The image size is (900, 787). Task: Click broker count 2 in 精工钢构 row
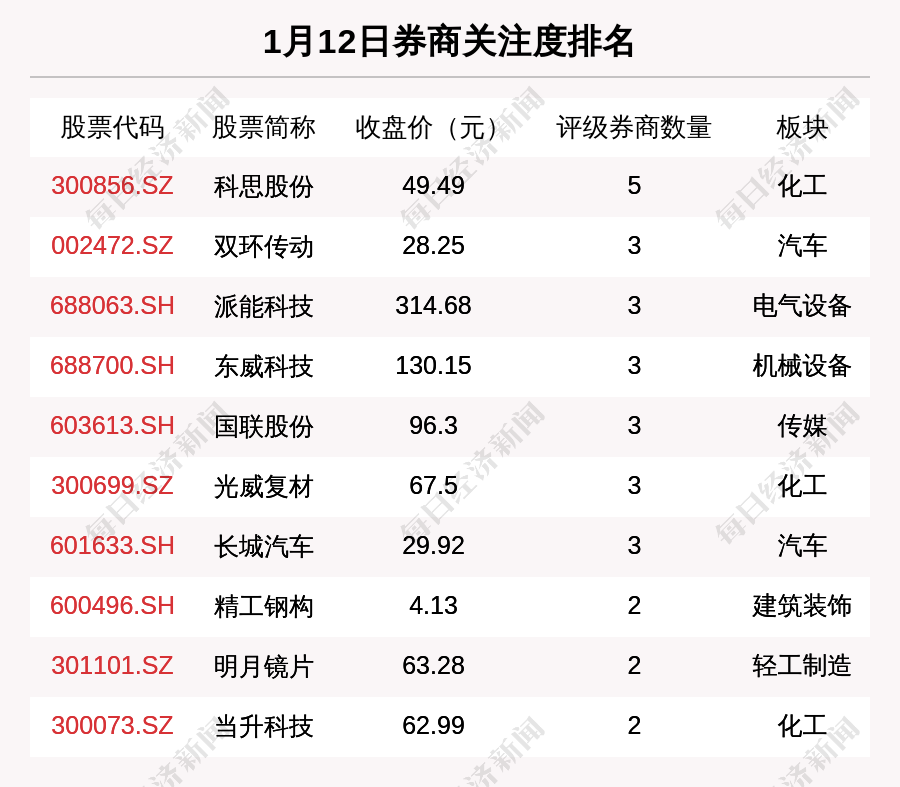(634, 606)
